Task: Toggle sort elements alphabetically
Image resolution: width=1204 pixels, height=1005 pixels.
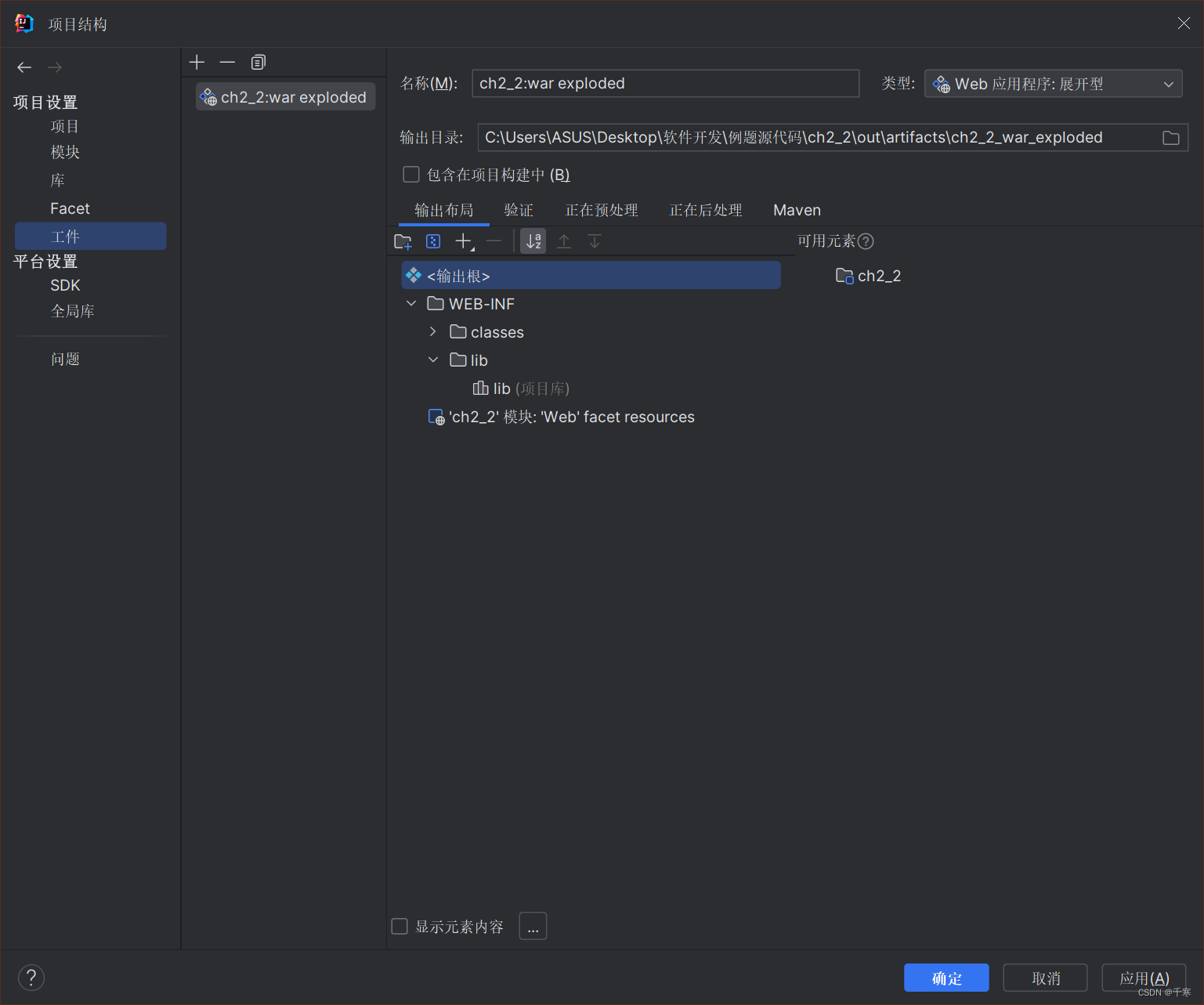Action: 533,241
